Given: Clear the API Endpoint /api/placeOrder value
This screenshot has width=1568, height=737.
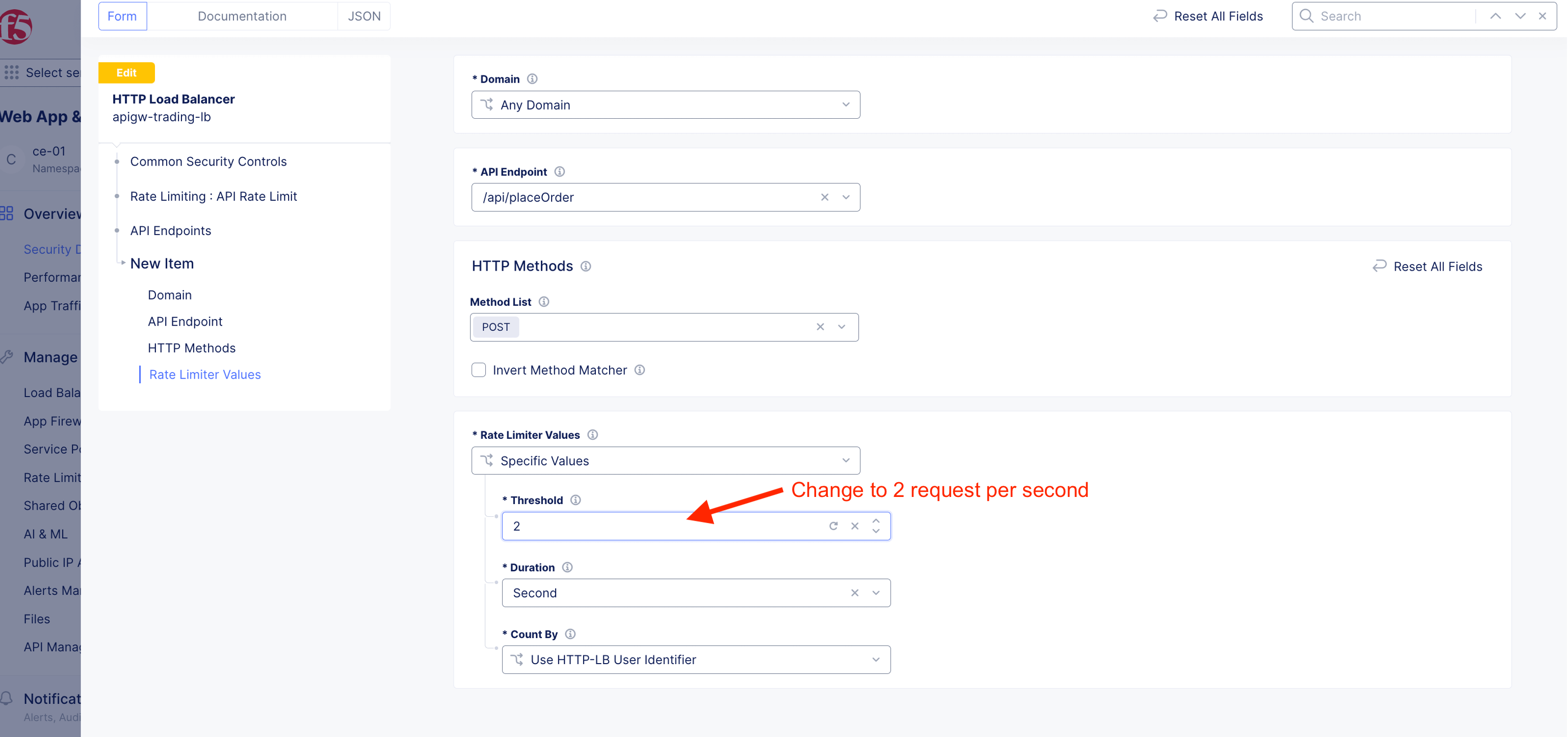Looking at the screenshot, I should click(824, 197).
